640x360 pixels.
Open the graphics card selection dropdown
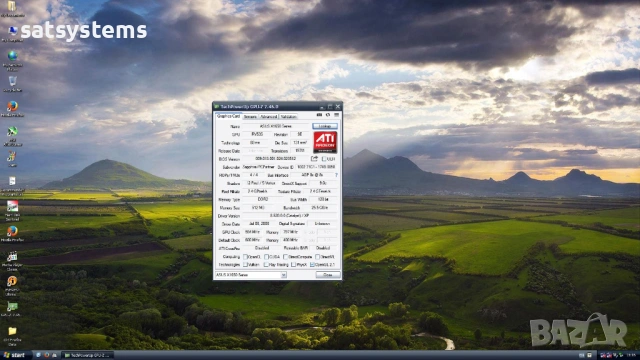284,275
